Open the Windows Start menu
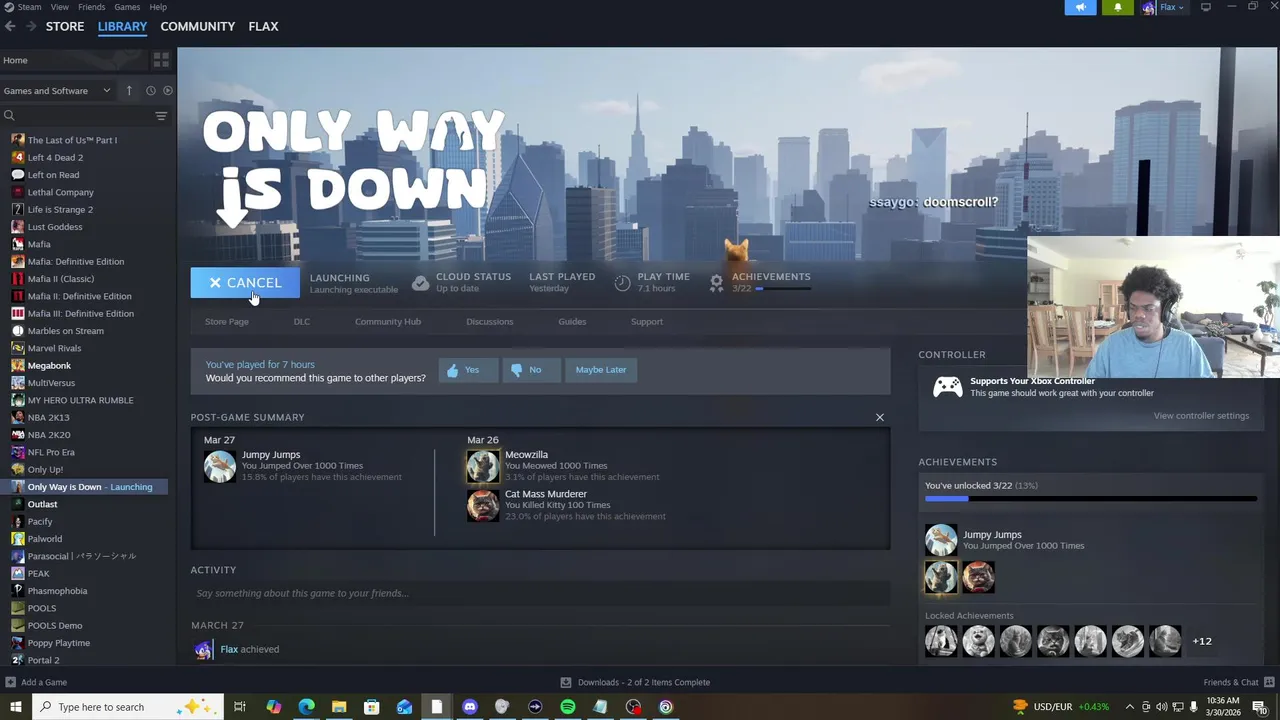Image resolution: width=1280 pixels, height=720 pixels. [x=15, y=707]
